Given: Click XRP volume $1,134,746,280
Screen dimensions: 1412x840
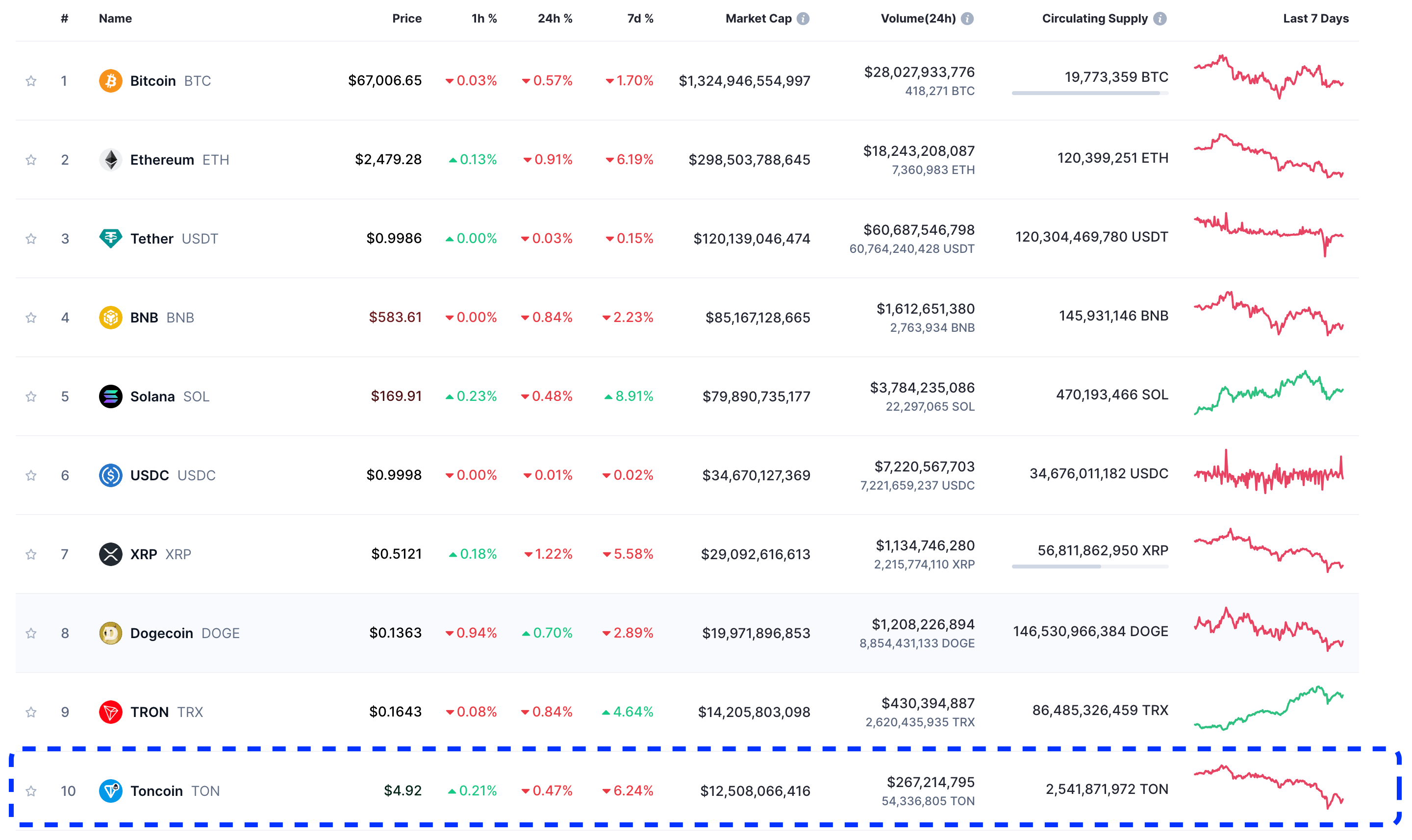Looking at the screenshot, I should coord(925,545).
